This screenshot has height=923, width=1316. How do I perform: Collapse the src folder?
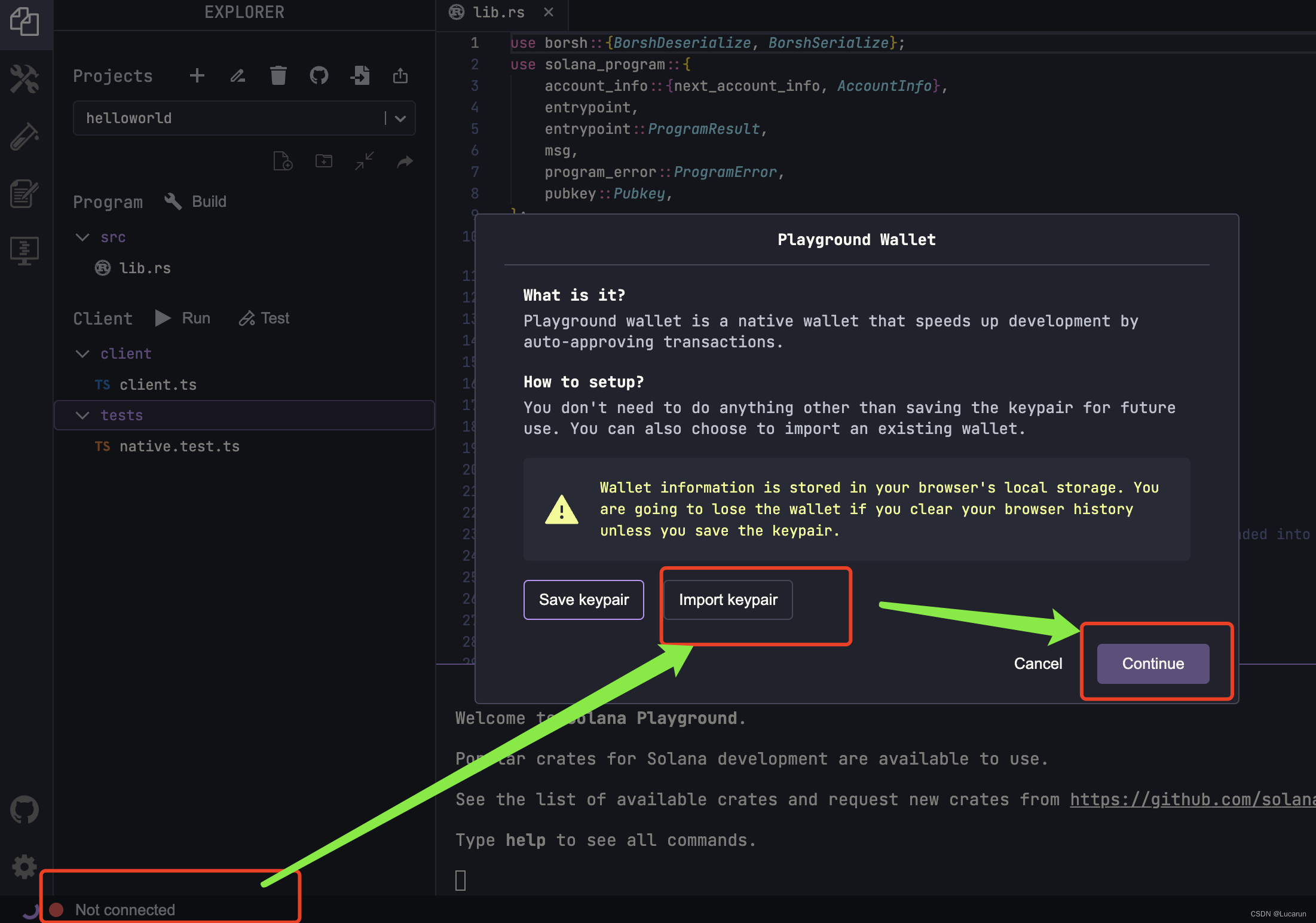pos(83,237)
